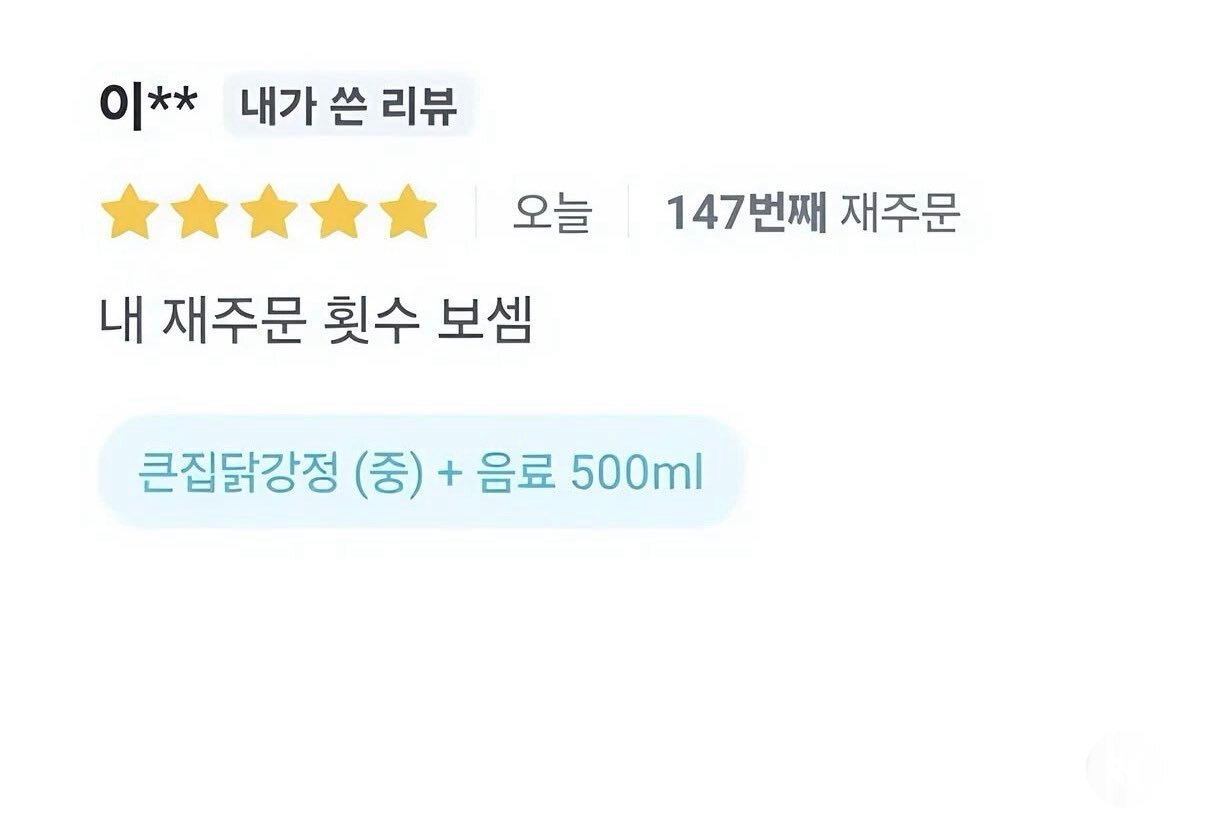Select the review text 내 재주문 횟수 보셈
This screenshot has height=840, width=1206.
pos(316,321)
